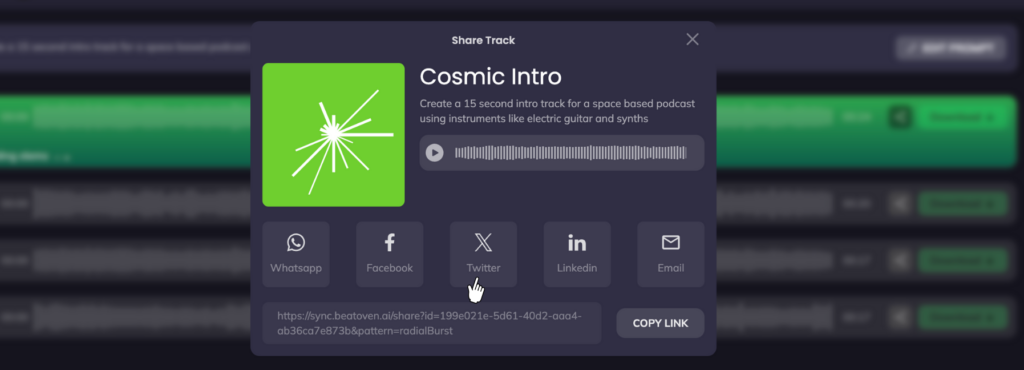The height and width of the screenshot is (370, 1024).
Task: Play the Cosmic Intro preview
Action: 434,153
